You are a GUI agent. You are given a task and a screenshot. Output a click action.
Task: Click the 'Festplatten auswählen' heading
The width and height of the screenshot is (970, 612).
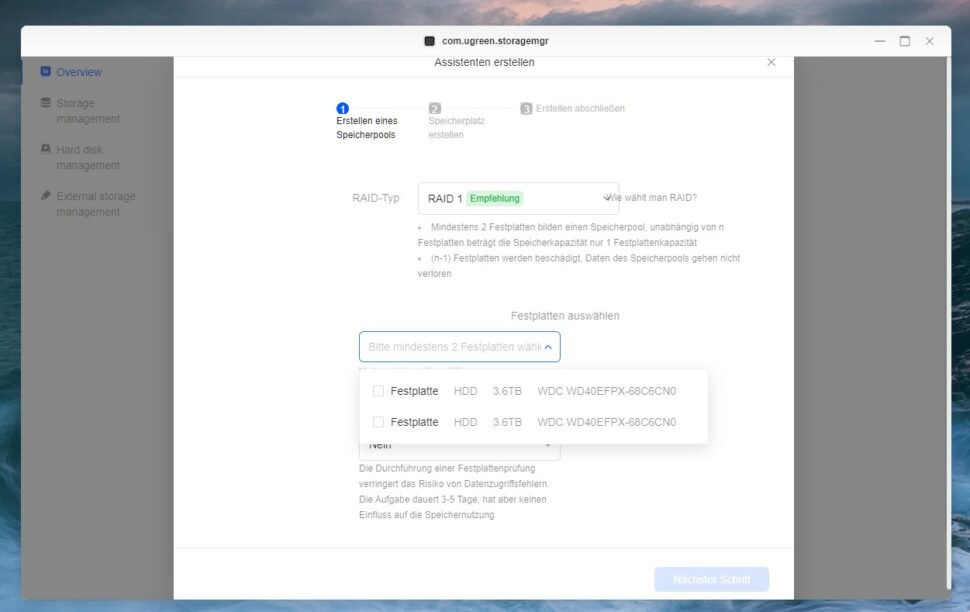pyautogui.click(x=565, y=316)
